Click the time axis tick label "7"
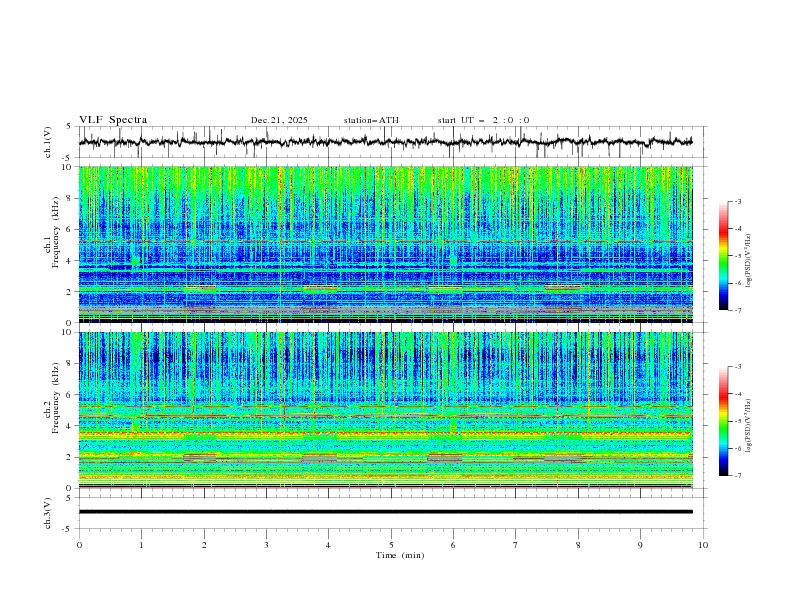Image resolution: width=792 pixels, height=612 pixels. tap(516, 545)
